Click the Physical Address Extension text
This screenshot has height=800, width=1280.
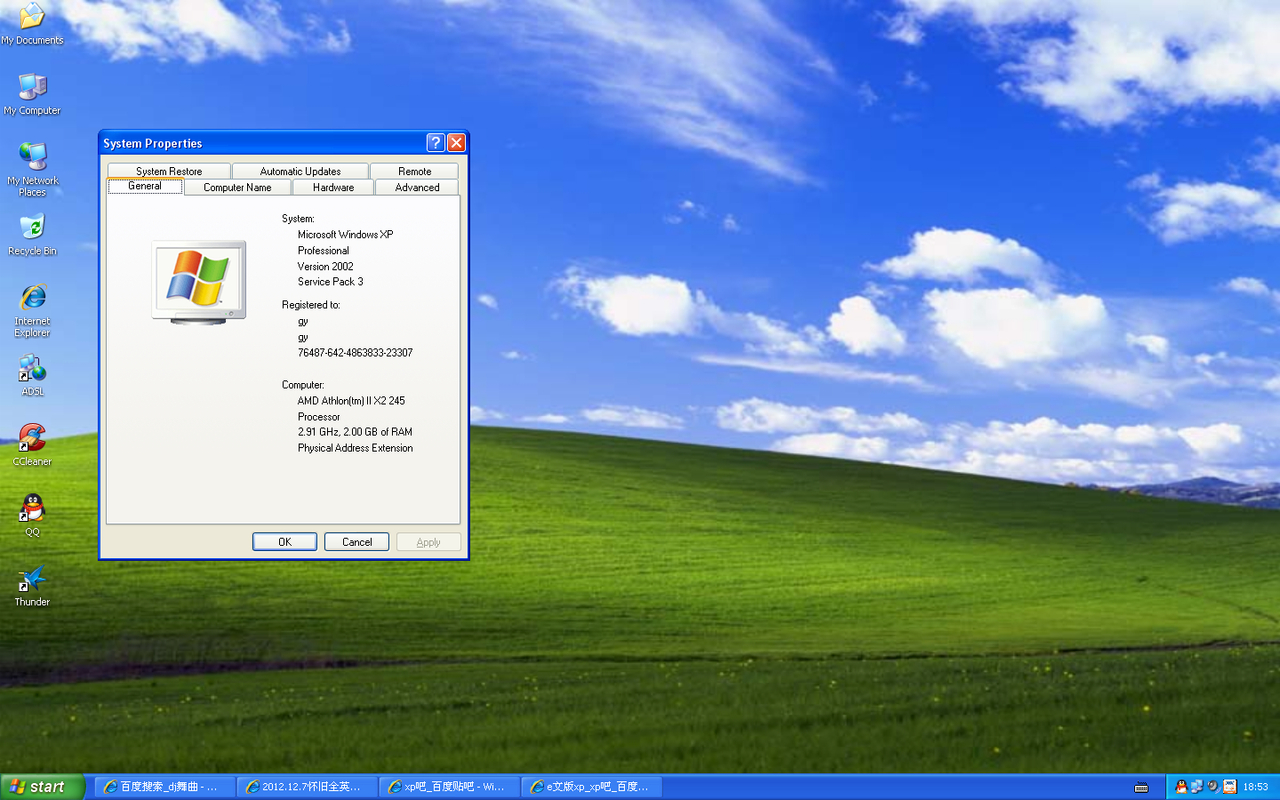355,448
